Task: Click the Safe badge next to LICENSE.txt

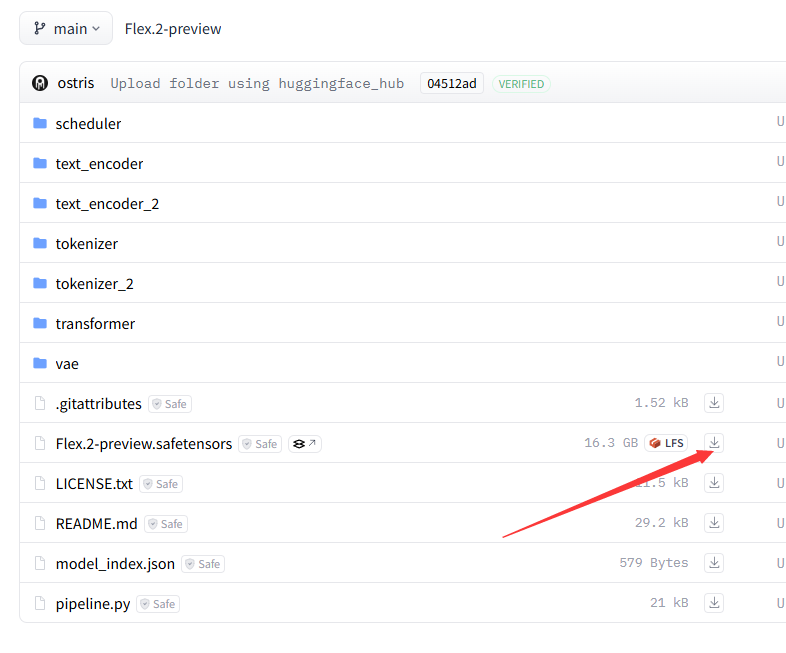Action: (161, 484)
